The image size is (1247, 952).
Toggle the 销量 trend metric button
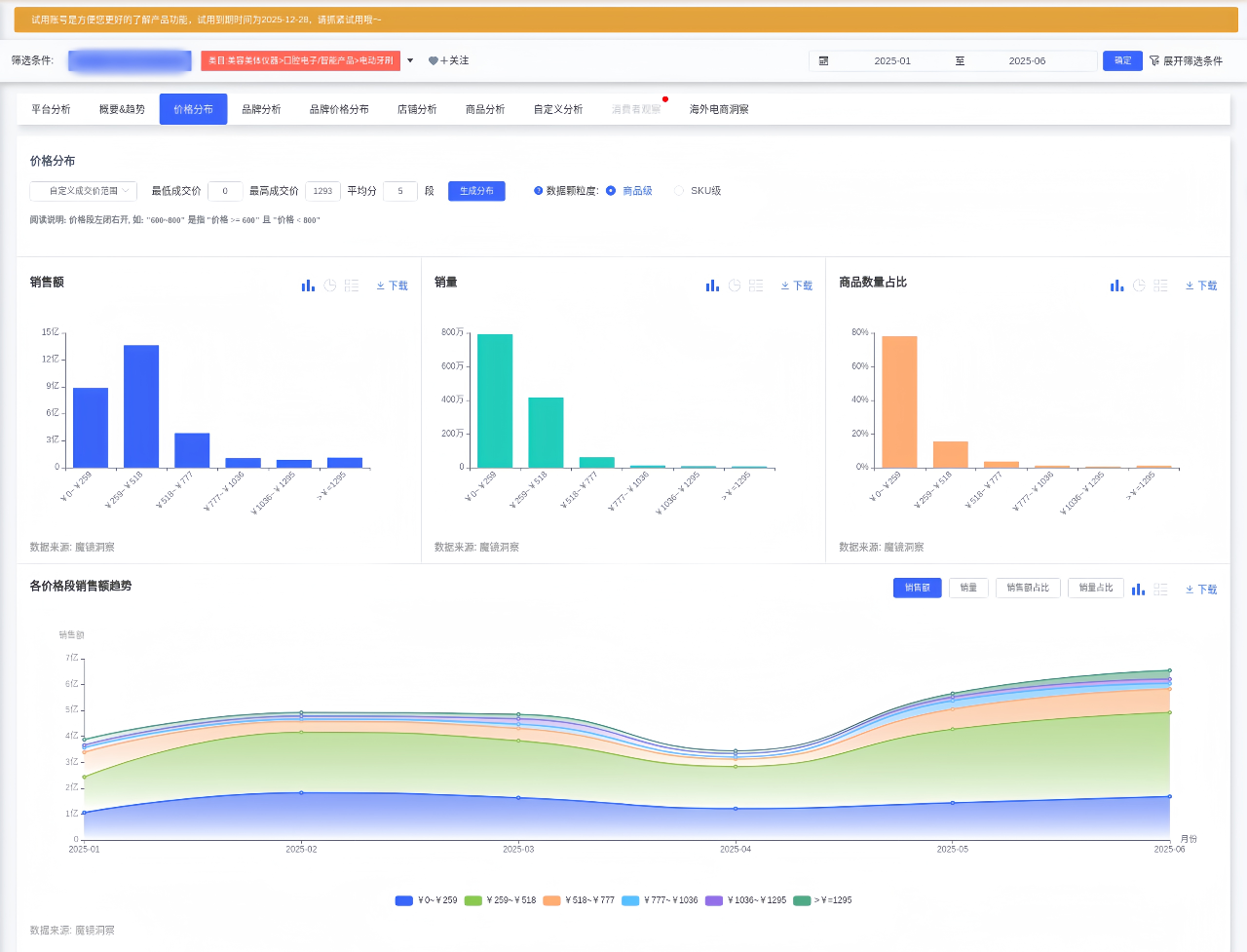[x=968, y=589]
